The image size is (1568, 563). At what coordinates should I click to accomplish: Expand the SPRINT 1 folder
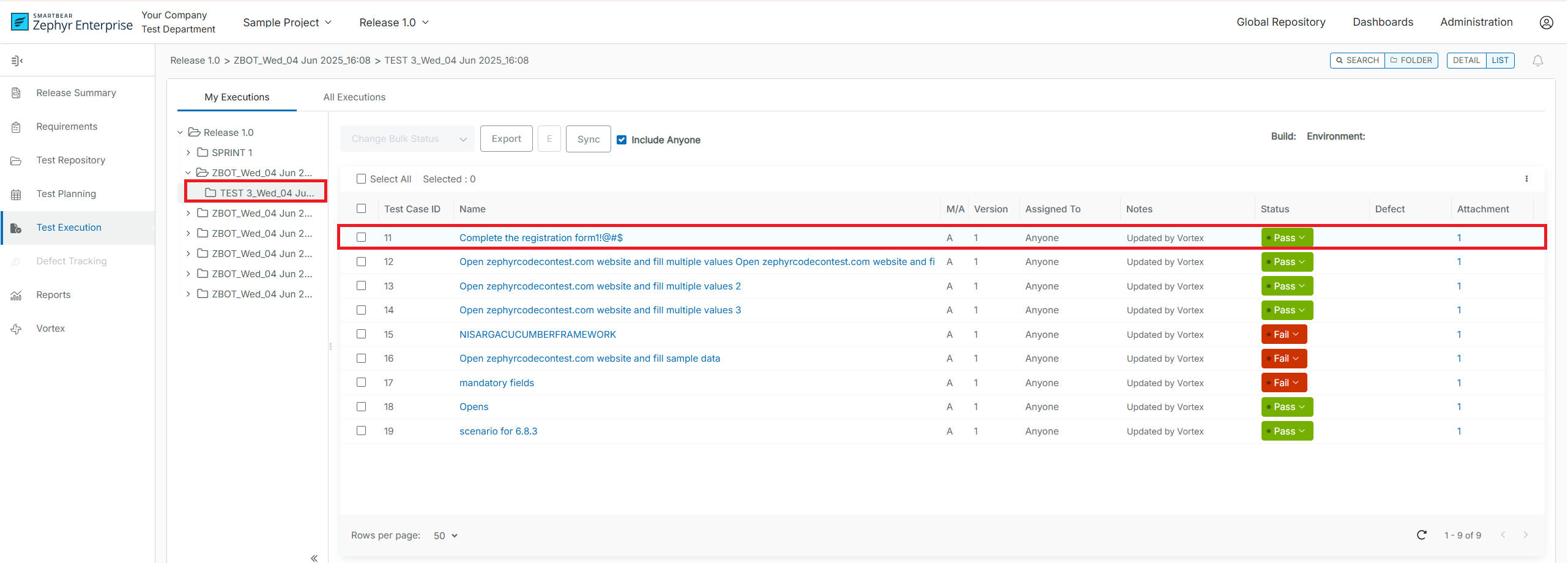pyautogui.click(x=188, y=153)
